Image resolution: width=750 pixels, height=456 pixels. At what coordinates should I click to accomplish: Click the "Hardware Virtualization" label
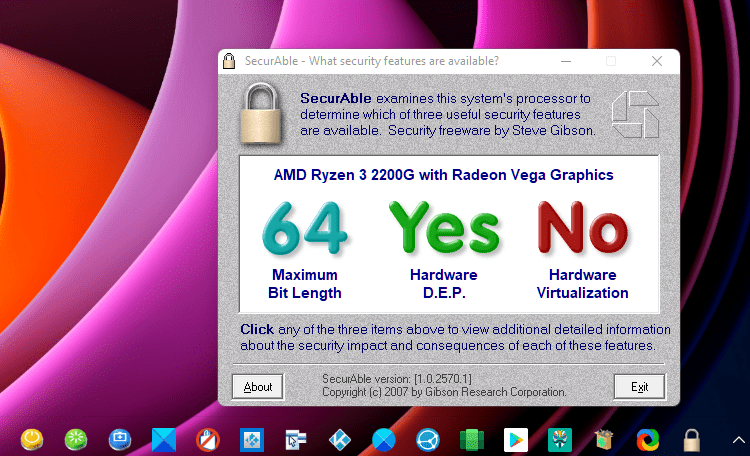pos(583,284)
